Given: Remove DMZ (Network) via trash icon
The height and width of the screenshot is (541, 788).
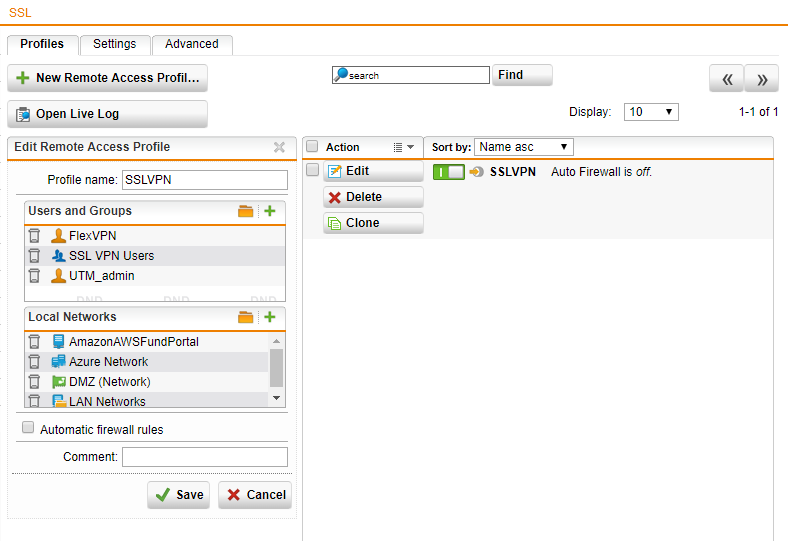Looking at the screenshot, I should tap(34, 382).
